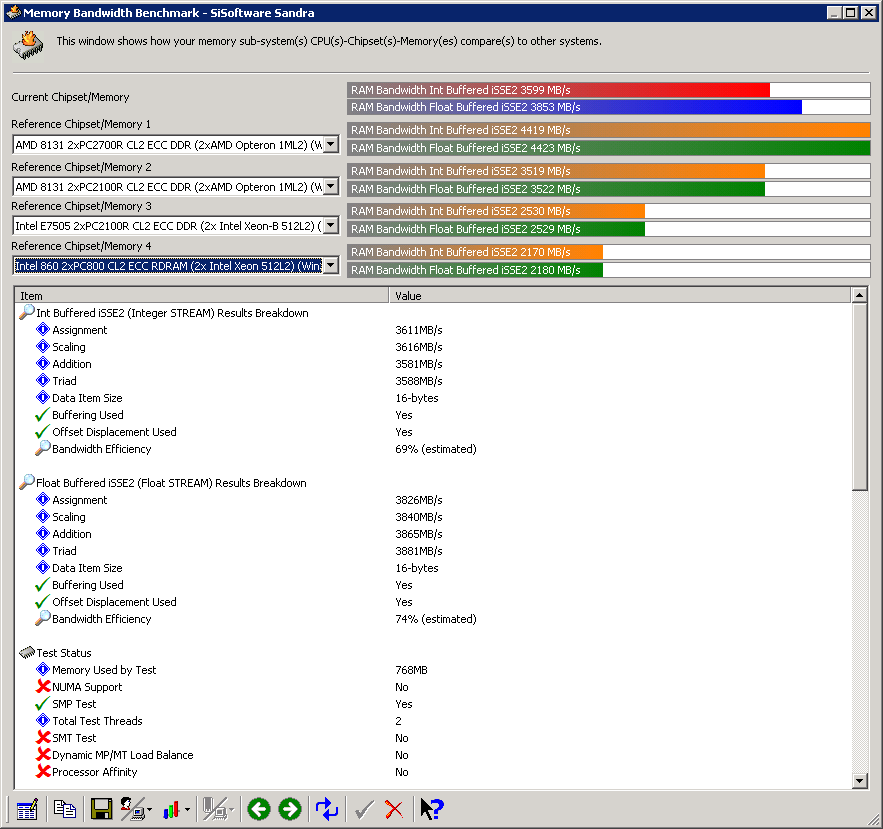Viewport: 883px width, 829px height.
Task: Click the AMD 8131 2xPC2100R combo box text
Action: [168, 187]
